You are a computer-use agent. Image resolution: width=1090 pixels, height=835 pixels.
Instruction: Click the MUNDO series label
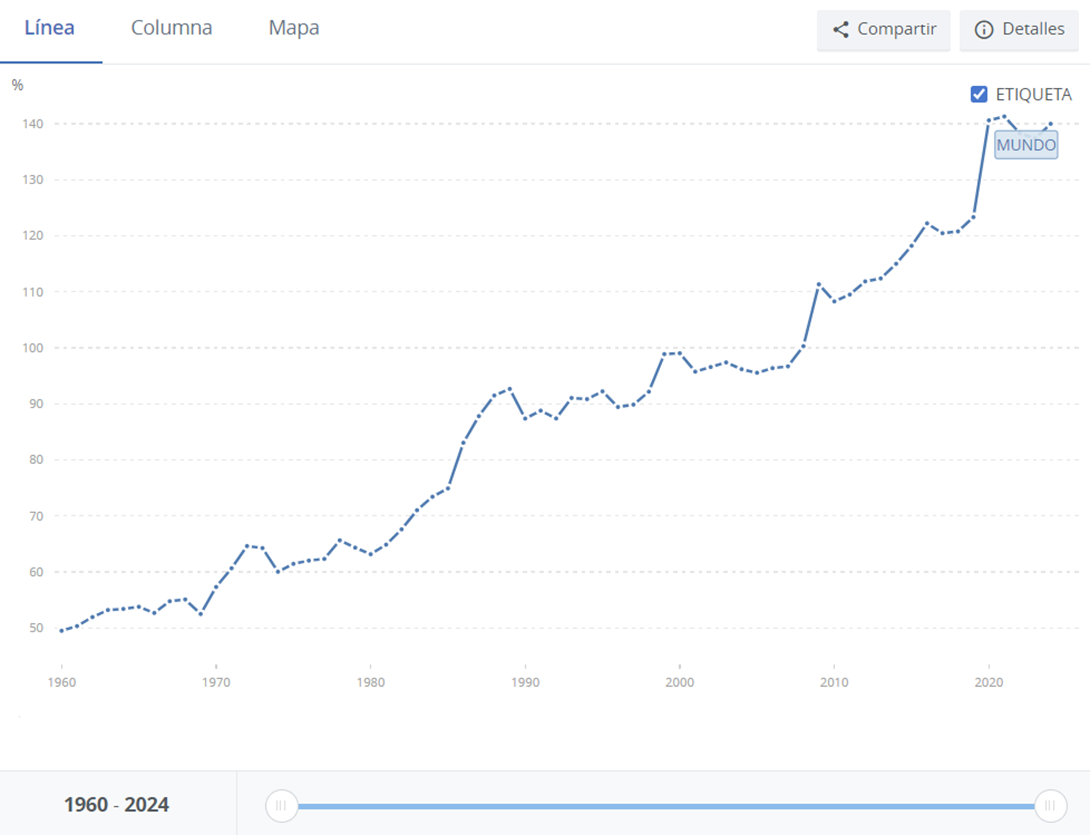click(x=1025, y=145)
